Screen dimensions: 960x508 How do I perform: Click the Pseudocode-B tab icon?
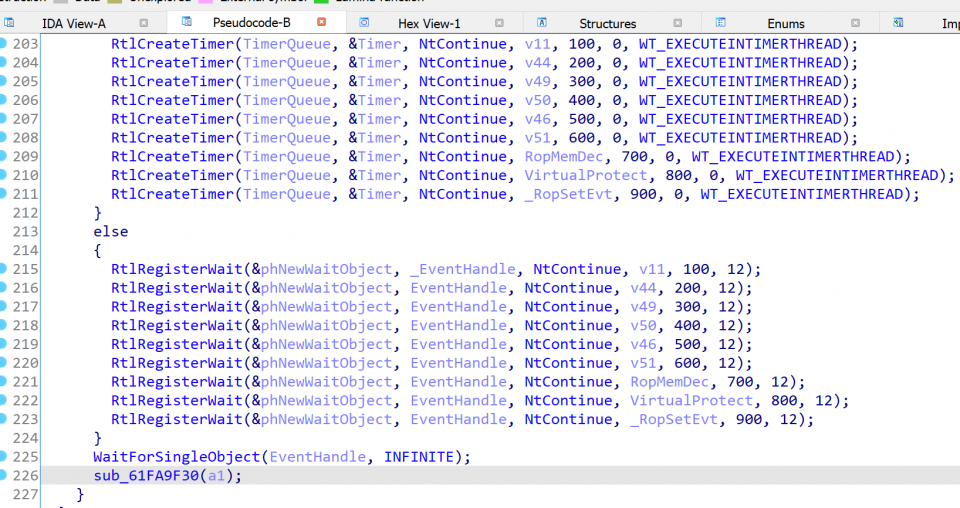click(x=187, y=21)
